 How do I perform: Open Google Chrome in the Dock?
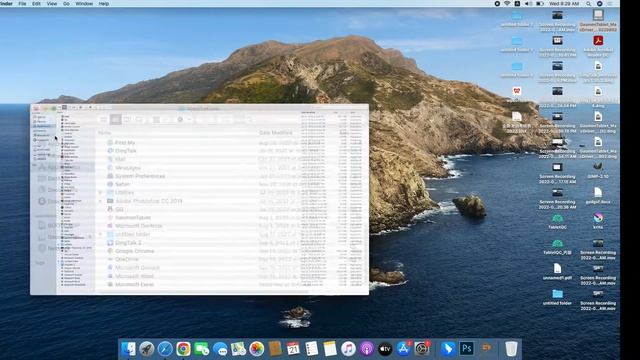coord(183,349)
